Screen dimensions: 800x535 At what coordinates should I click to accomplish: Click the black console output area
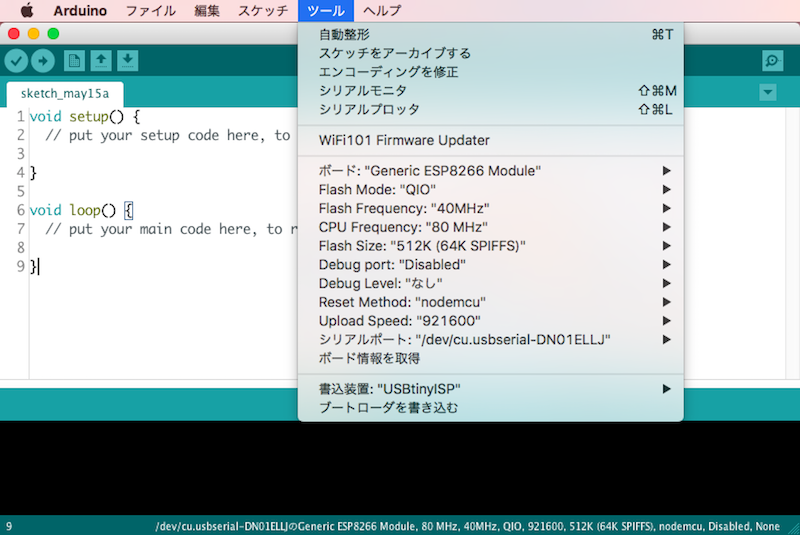pyautogui.click(x=400, y=468)
